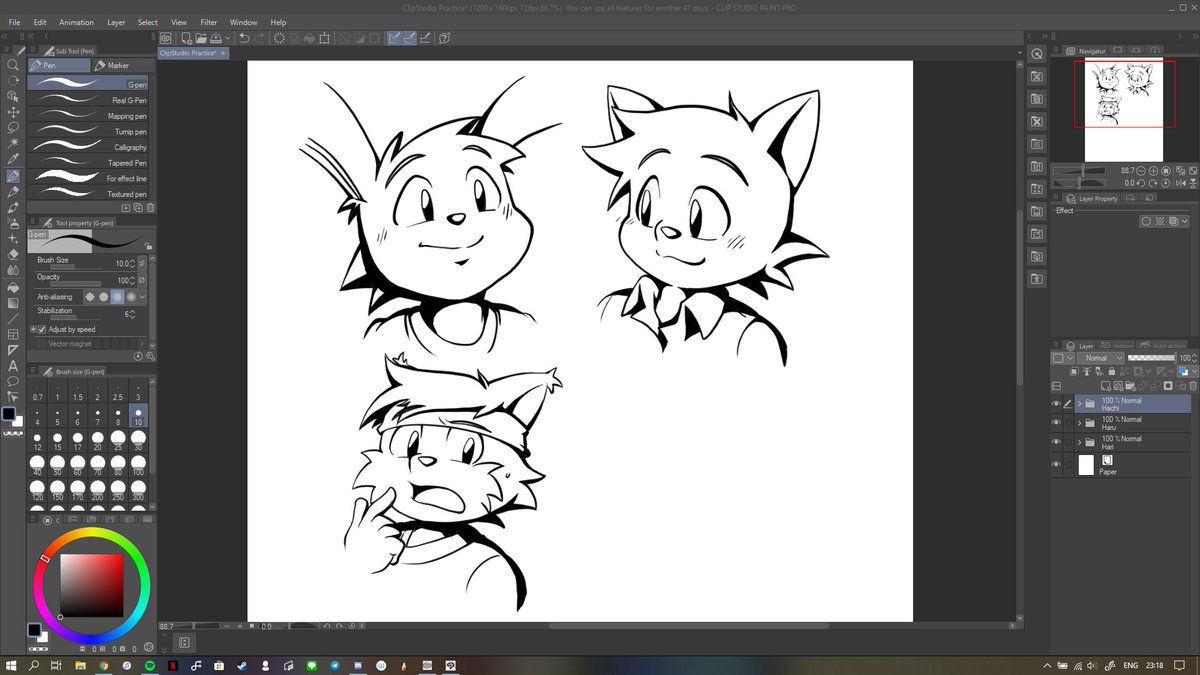This screenshot has height=675, width=1200.
Task: Choose the Calligraphy sub tool
Action: (x=88, y=147)
